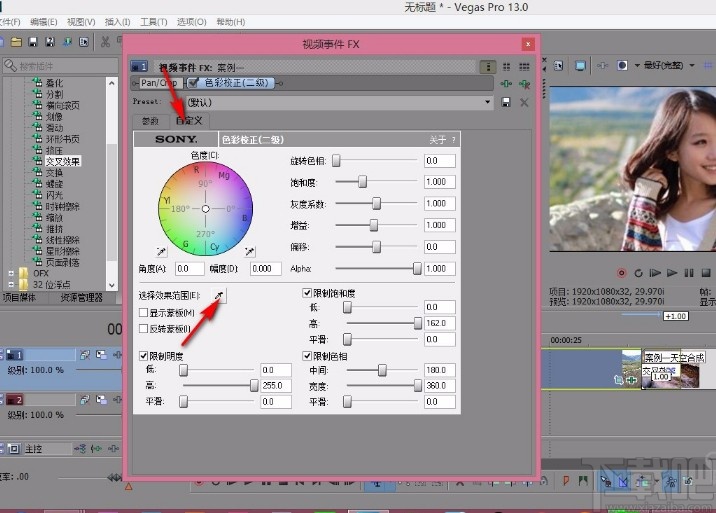Screen dimensions: 716x513
Task: Enable the 显示蒙板 checkbox
Action: point(143,313)
